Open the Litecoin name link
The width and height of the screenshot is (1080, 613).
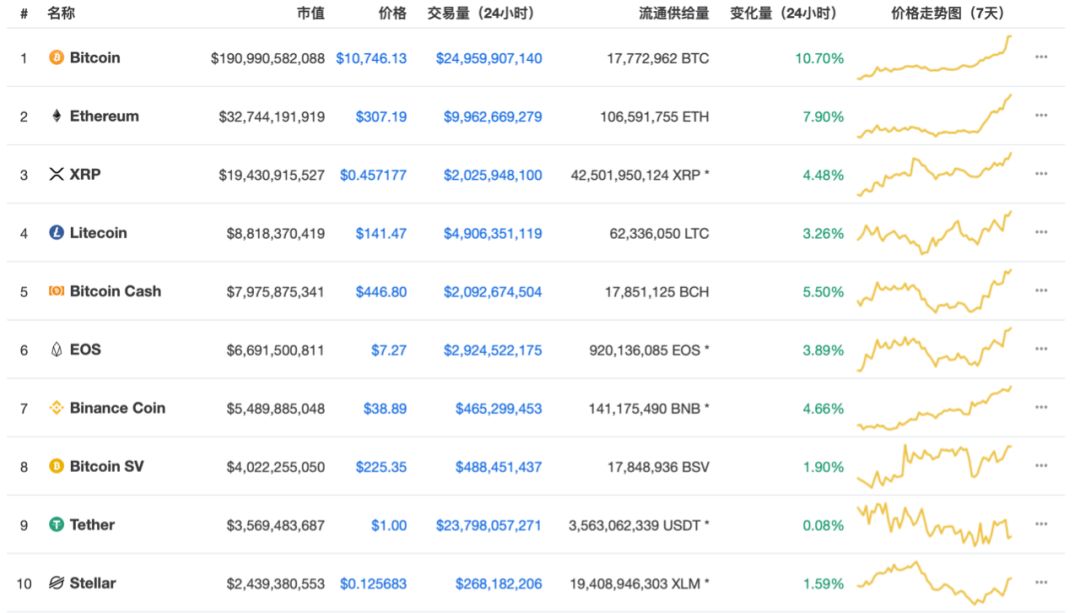(x=98, y=233)
